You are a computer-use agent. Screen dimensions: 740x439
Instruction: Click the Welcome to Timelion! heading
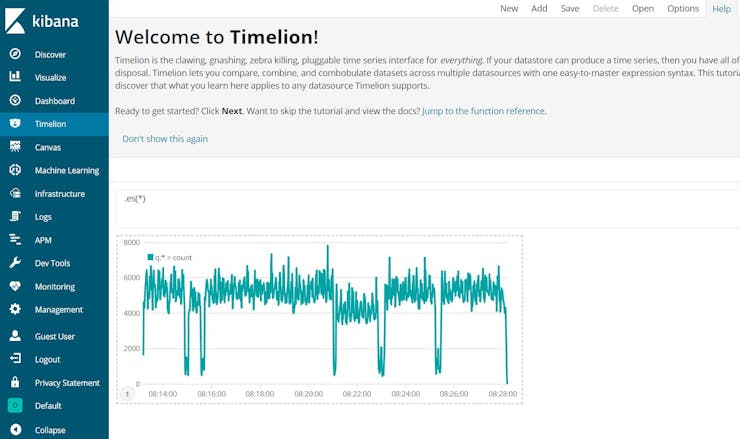(217, 37)
